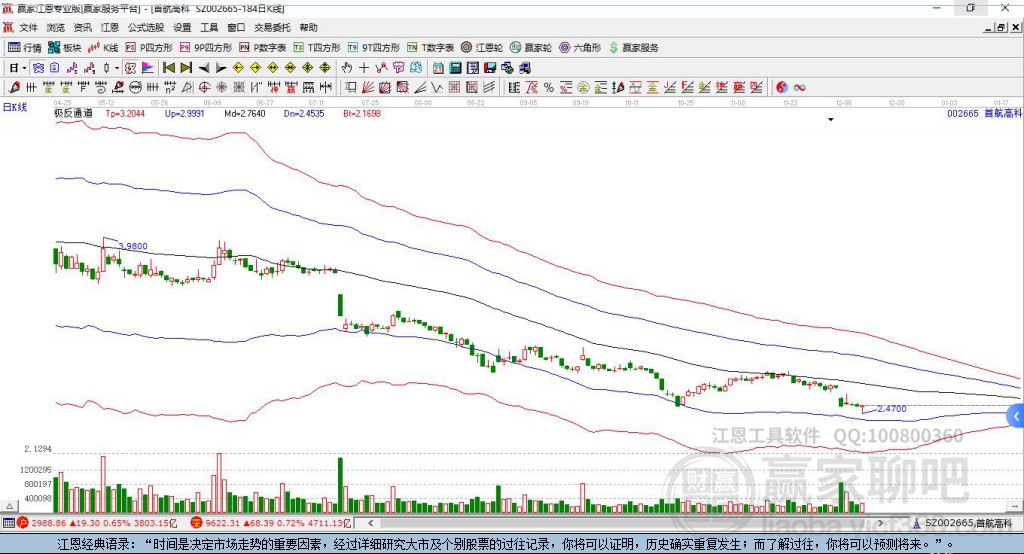Click the status bar grid icon
Image resolution: width=1024 pixels, height=554 pixels.
click(8, 523)
